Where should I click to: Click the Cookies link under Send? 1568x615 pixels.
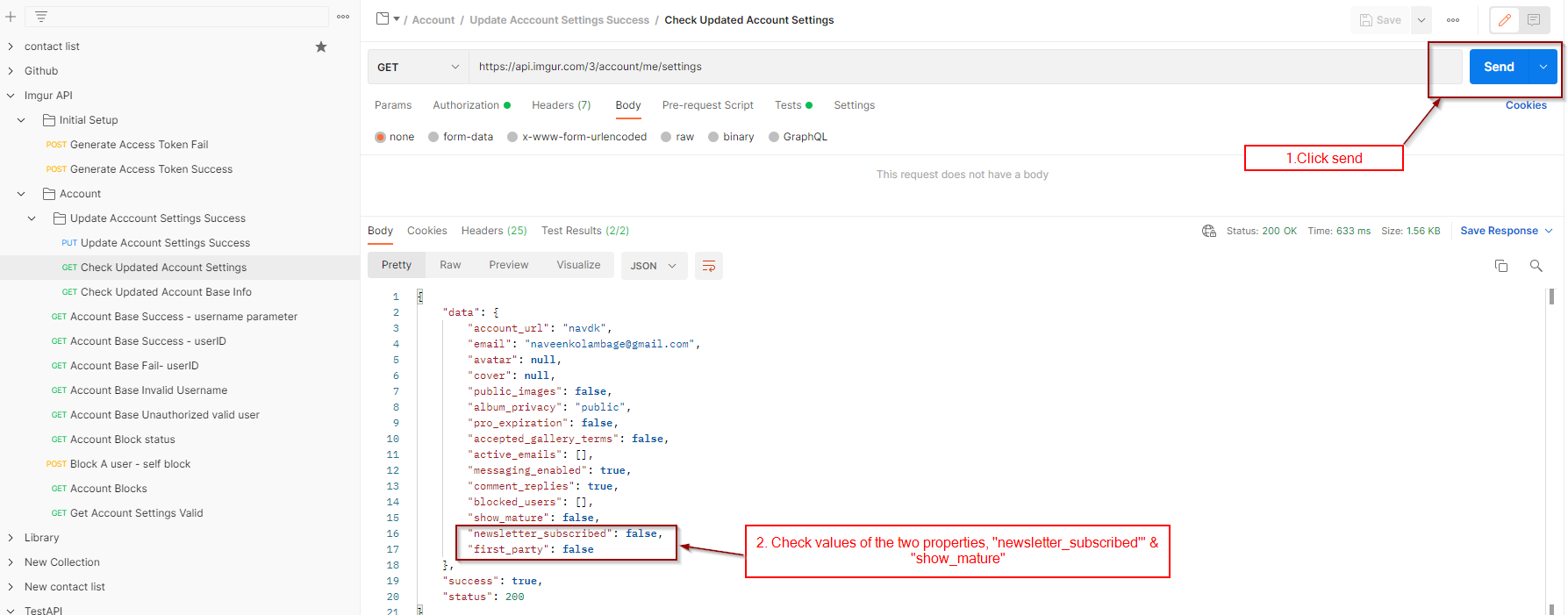click(x=1526, y=105)
